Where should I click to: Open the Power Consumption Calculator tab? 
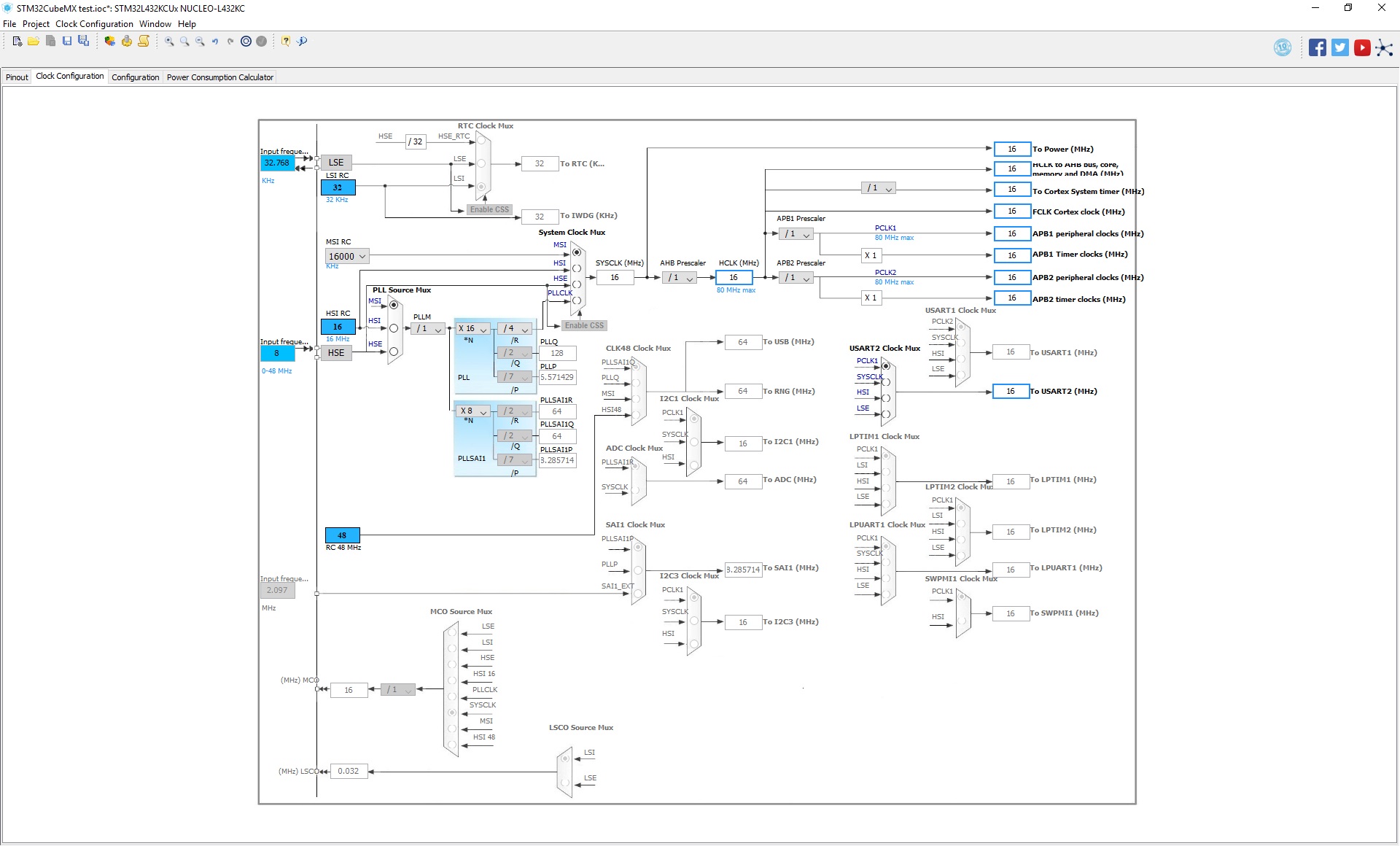(x=219, y=77)
